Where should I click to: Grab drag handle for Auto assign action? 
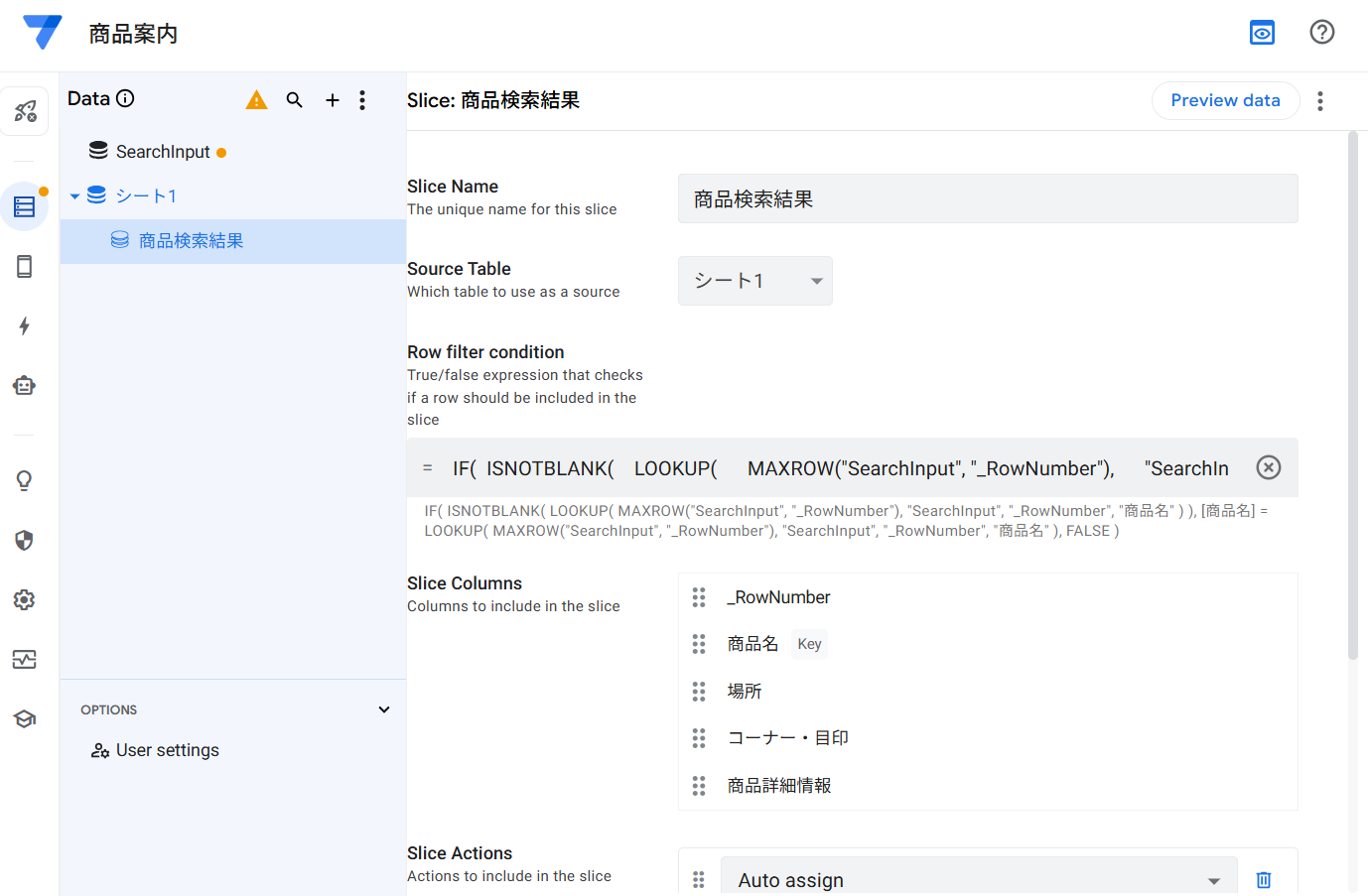coord(699,880)
